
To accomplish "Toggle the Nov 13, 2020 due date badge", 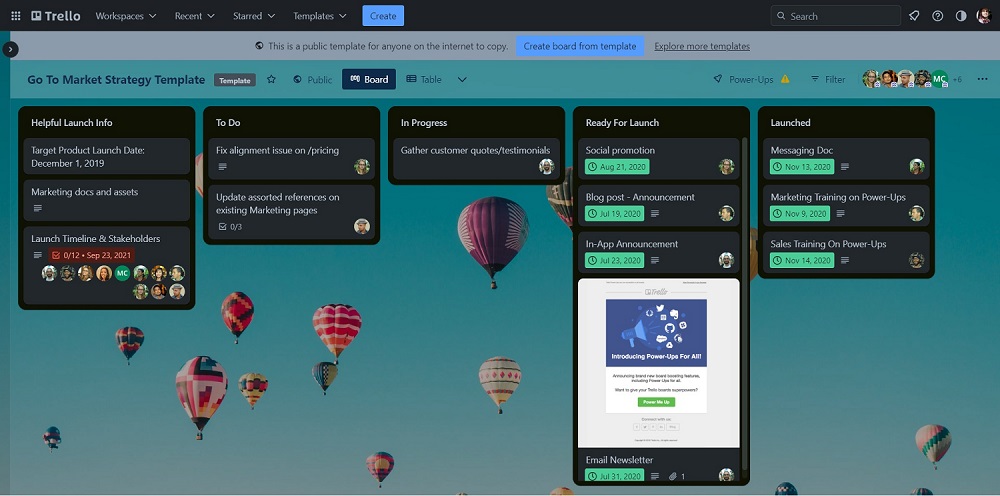I will (801, 167).
